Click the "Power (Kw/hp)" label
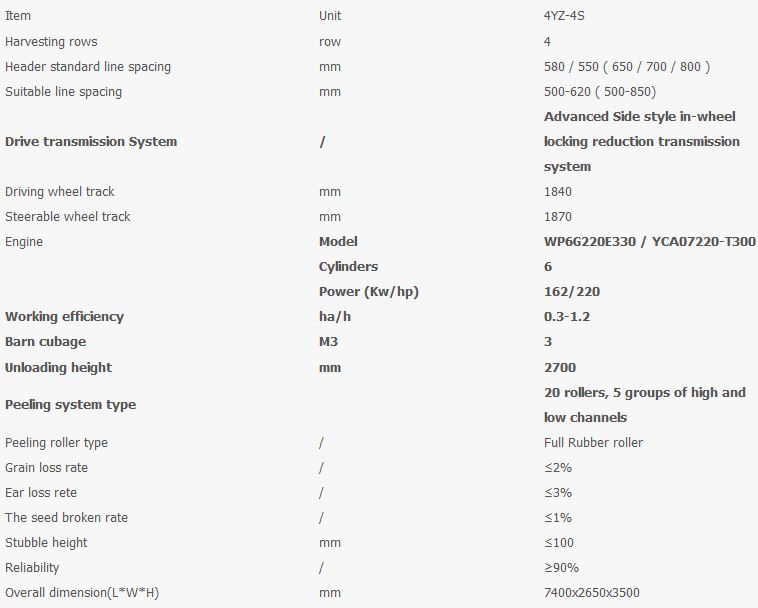 coord(367,291)
